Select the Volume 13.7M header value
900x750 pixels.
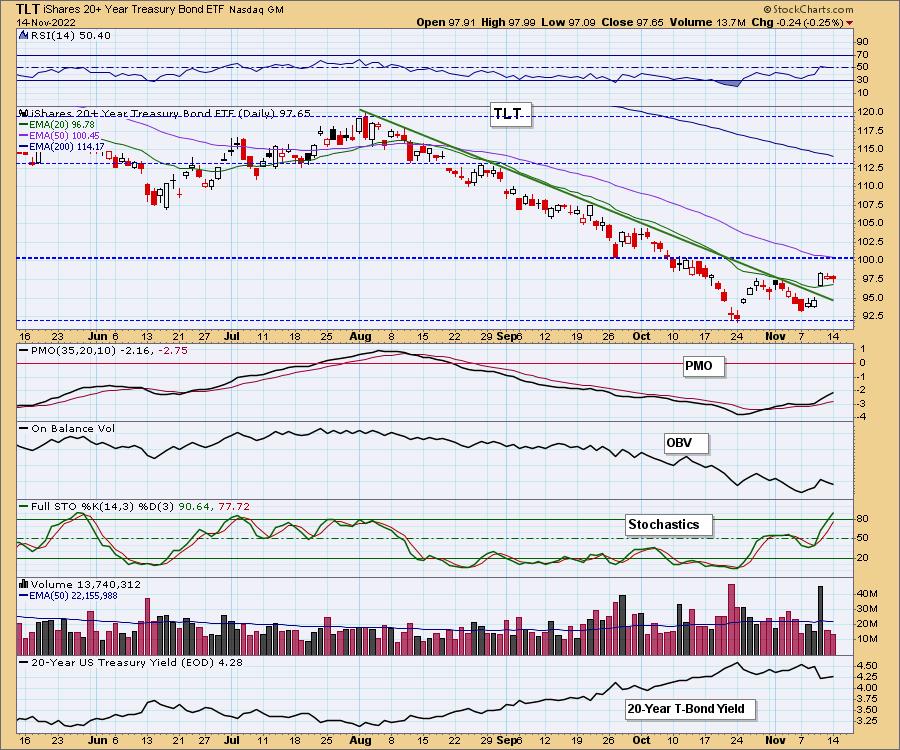[707, 22]
